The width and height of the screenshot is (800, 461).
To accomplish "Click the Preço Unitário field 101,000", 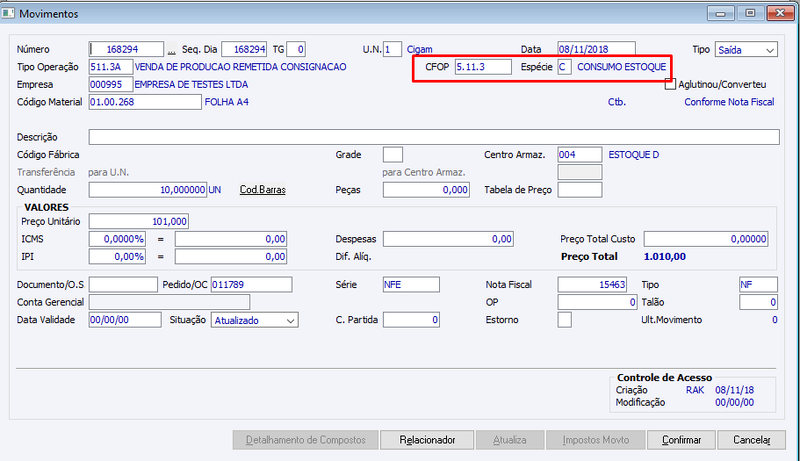I will [x=139, y=221].
